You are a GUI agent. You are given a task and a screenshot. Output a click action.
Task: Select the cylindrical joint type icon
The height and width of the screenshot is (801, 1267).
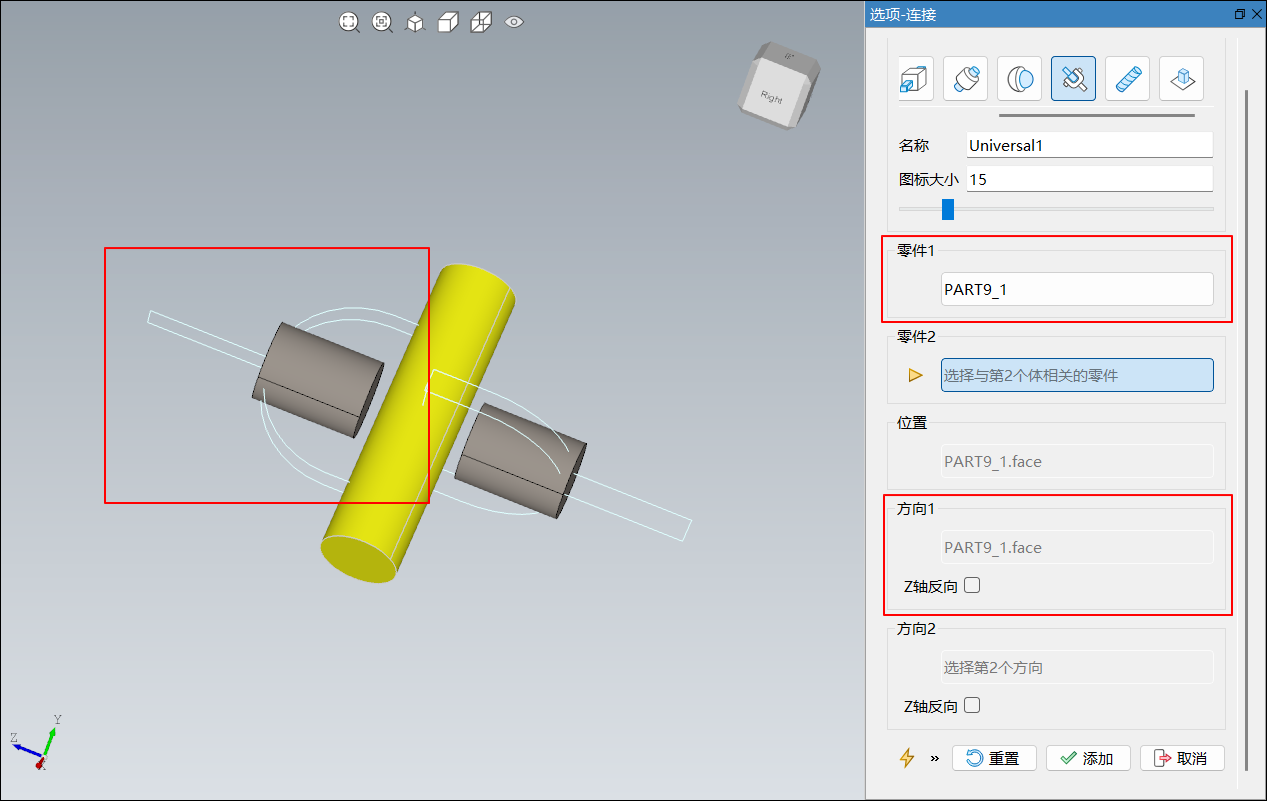click(965, 78)
